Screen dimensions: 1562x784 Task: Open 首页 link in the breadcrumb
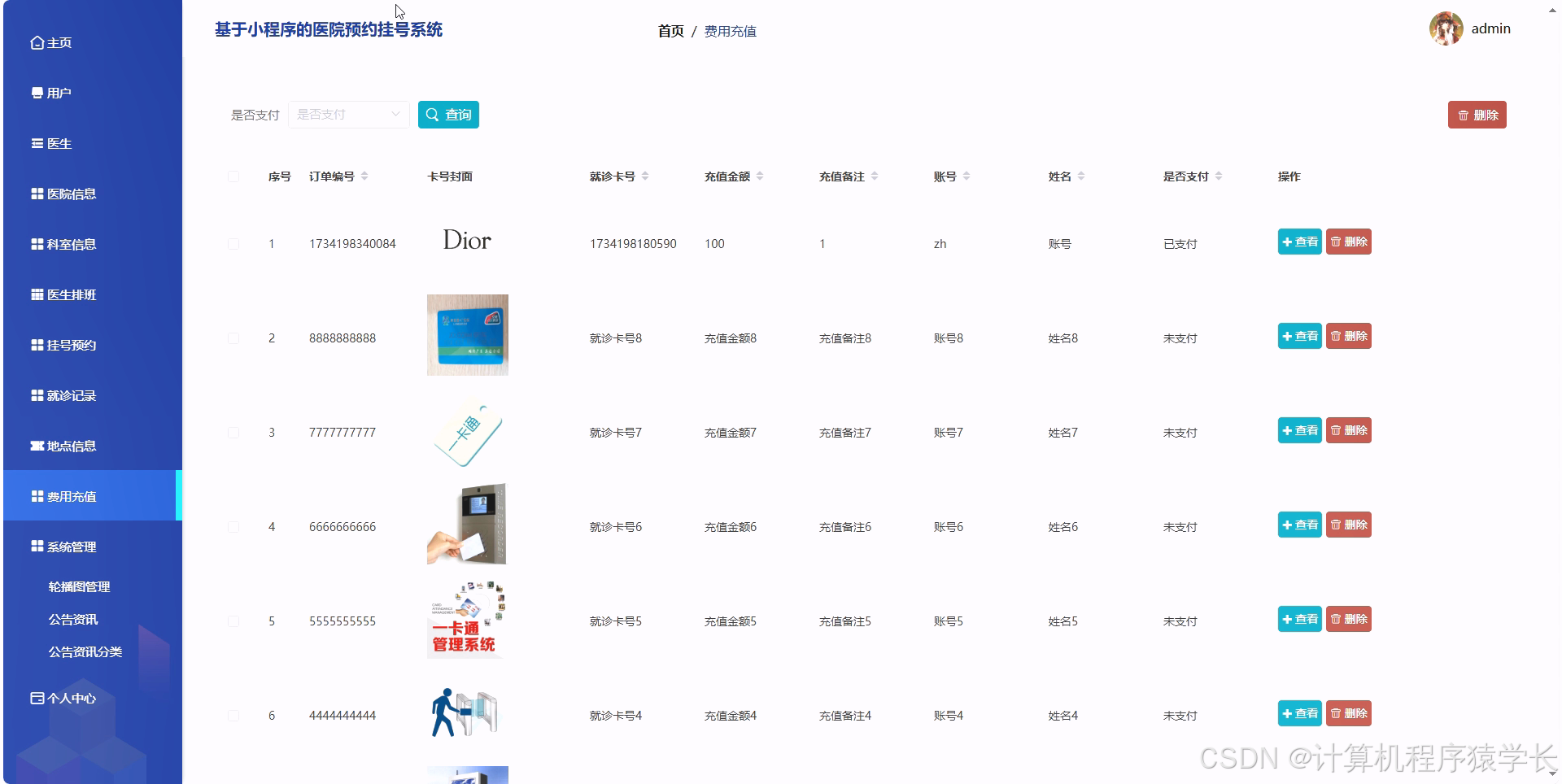670,32
